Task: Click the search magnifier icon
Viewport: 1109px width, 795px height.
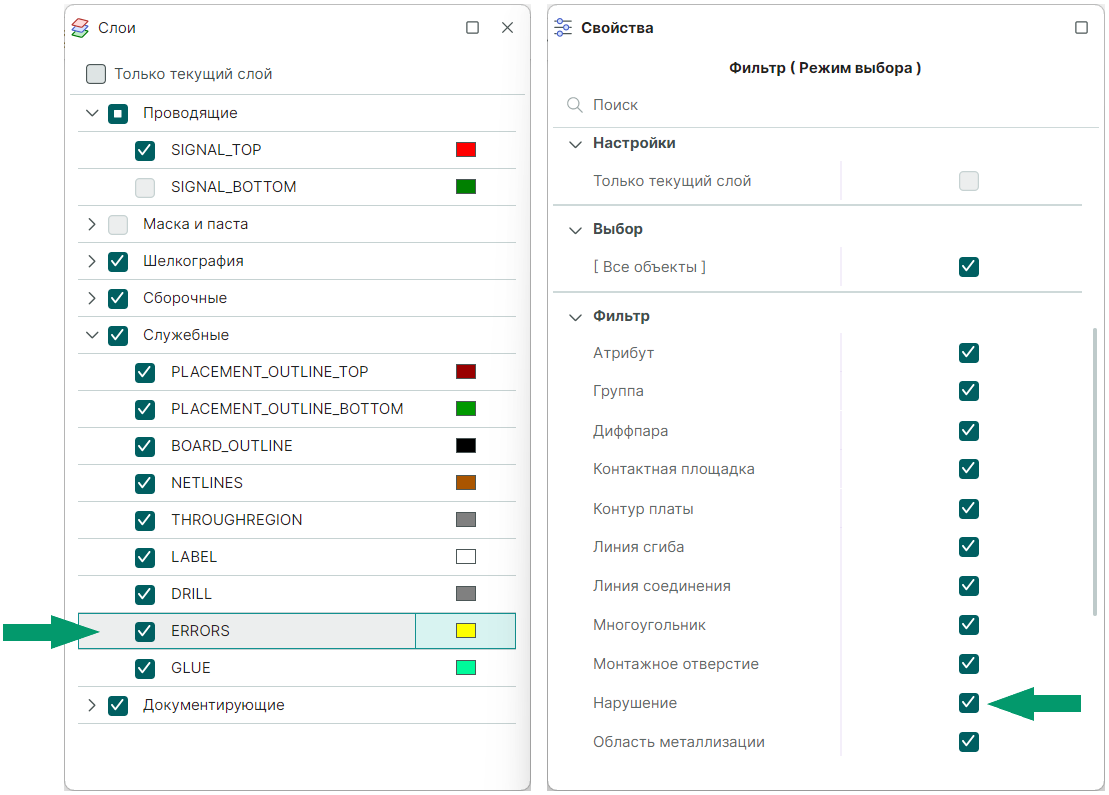Action: coord(575,105)
